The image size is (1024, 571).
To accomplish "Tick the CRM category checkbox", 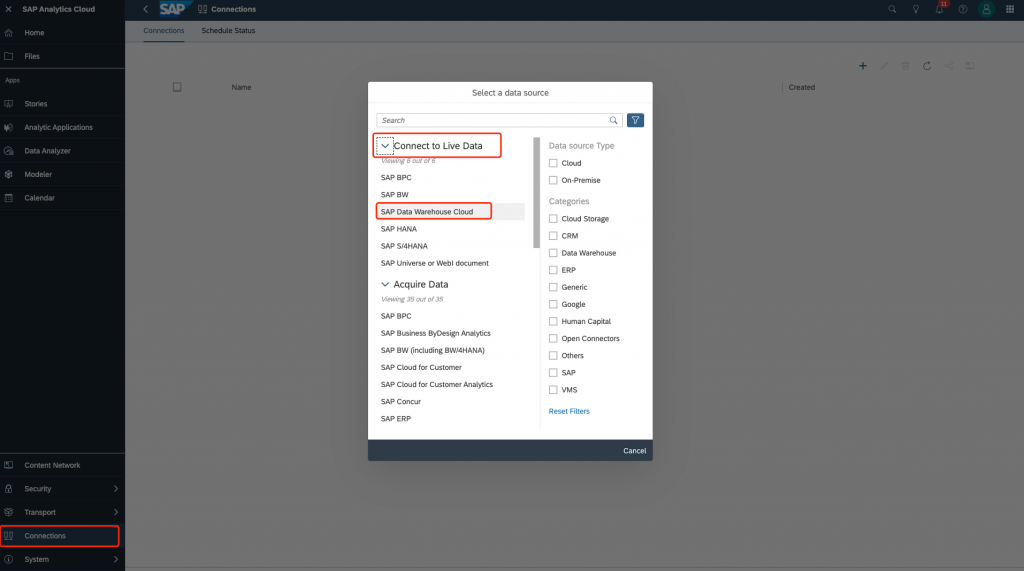I will tap(553, 236).
